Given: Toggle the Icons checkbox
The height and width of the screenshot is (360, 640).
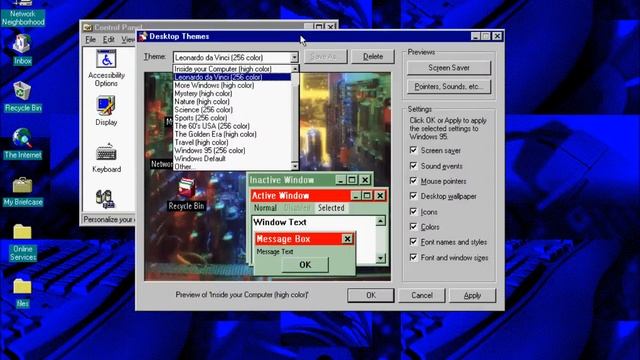Looking at the screenshot, I should click(x=413, y=211).
